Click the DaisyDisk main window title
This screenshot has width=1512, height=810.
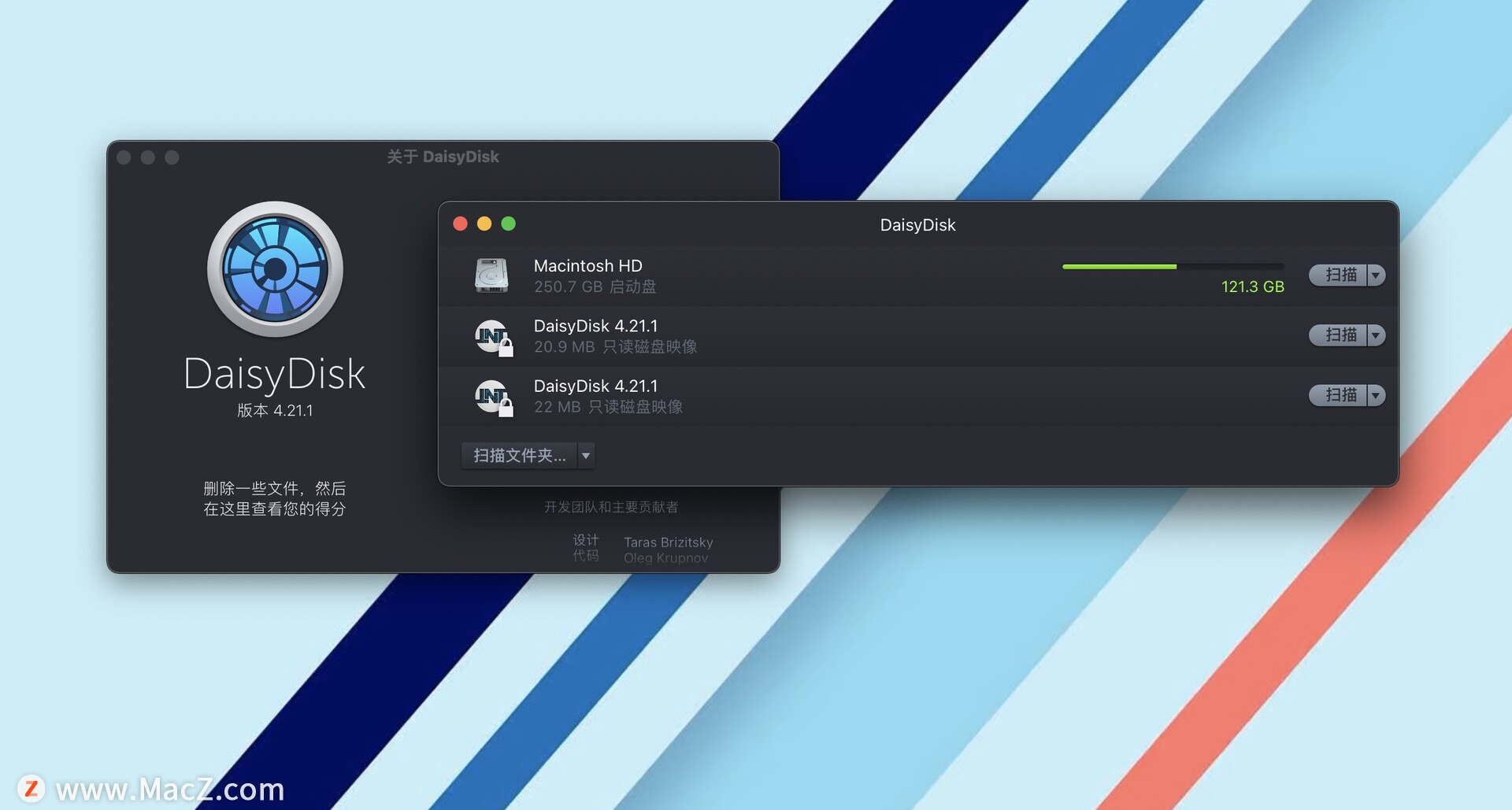pyautogui.click(x=917, y=225)
